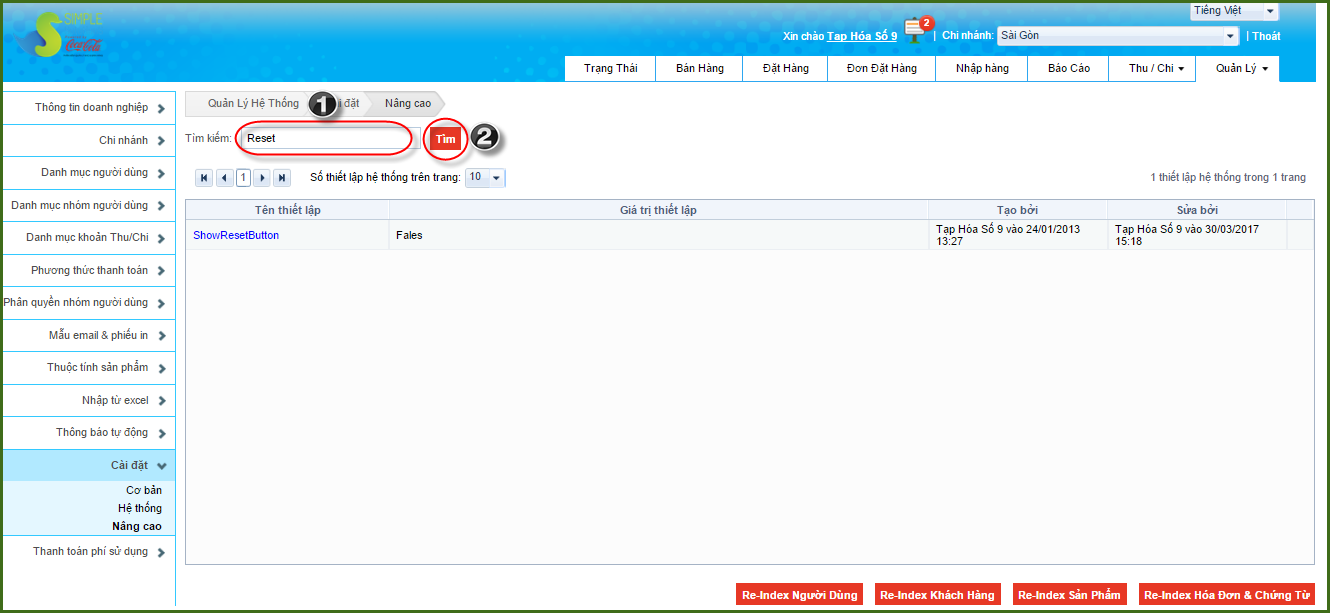Open the ShowResetButton setting link
1330x613 pixels.
pos(236,236)
